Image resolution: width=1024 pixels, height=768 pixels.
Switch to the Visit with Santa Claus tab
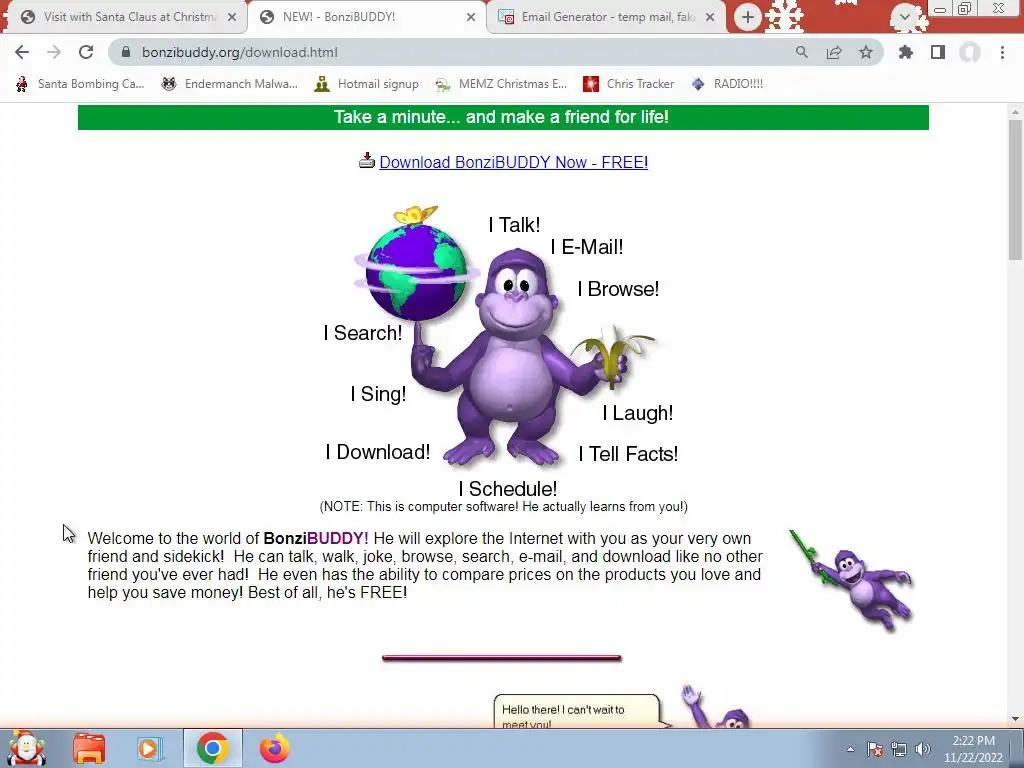[x=124, y=17]
